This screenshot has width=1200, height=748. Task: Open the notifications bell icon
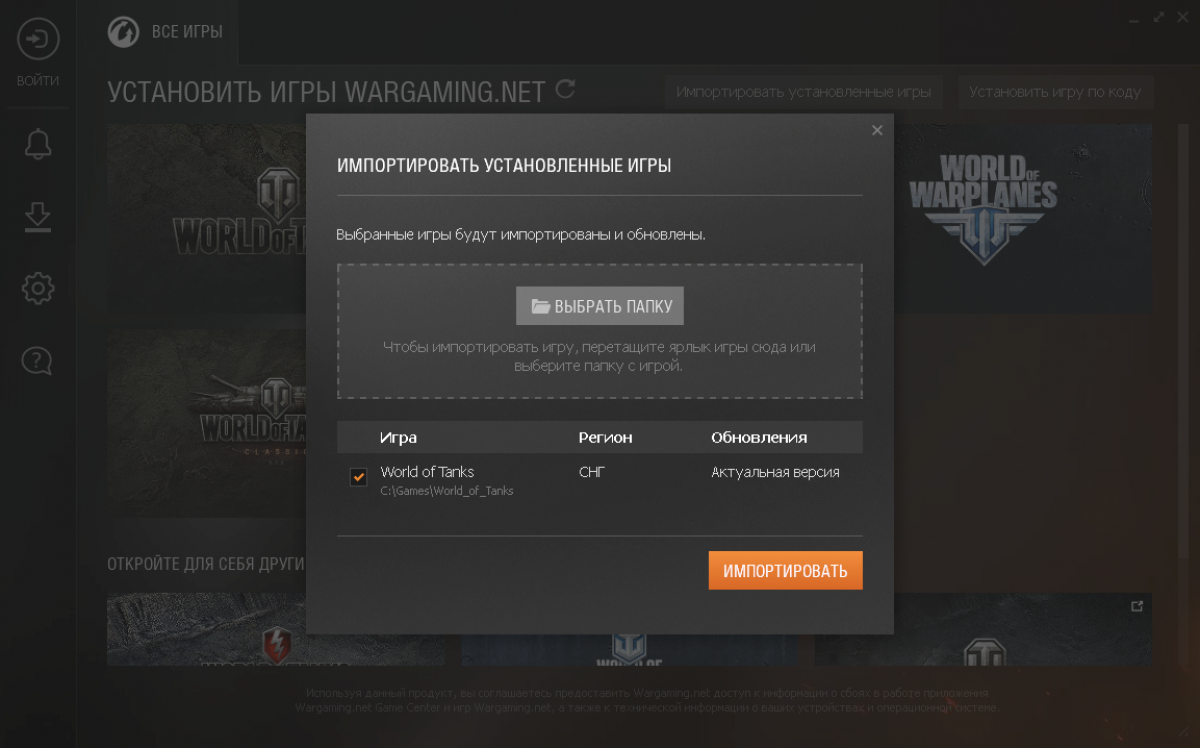(38, 144)
